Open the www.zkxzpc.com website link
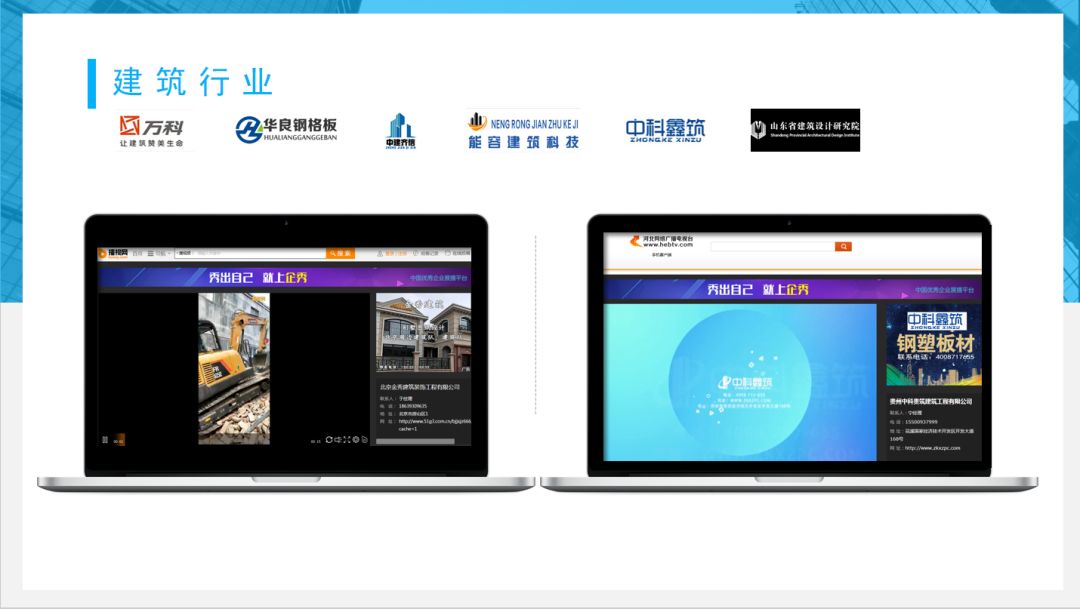 (932, 448)
